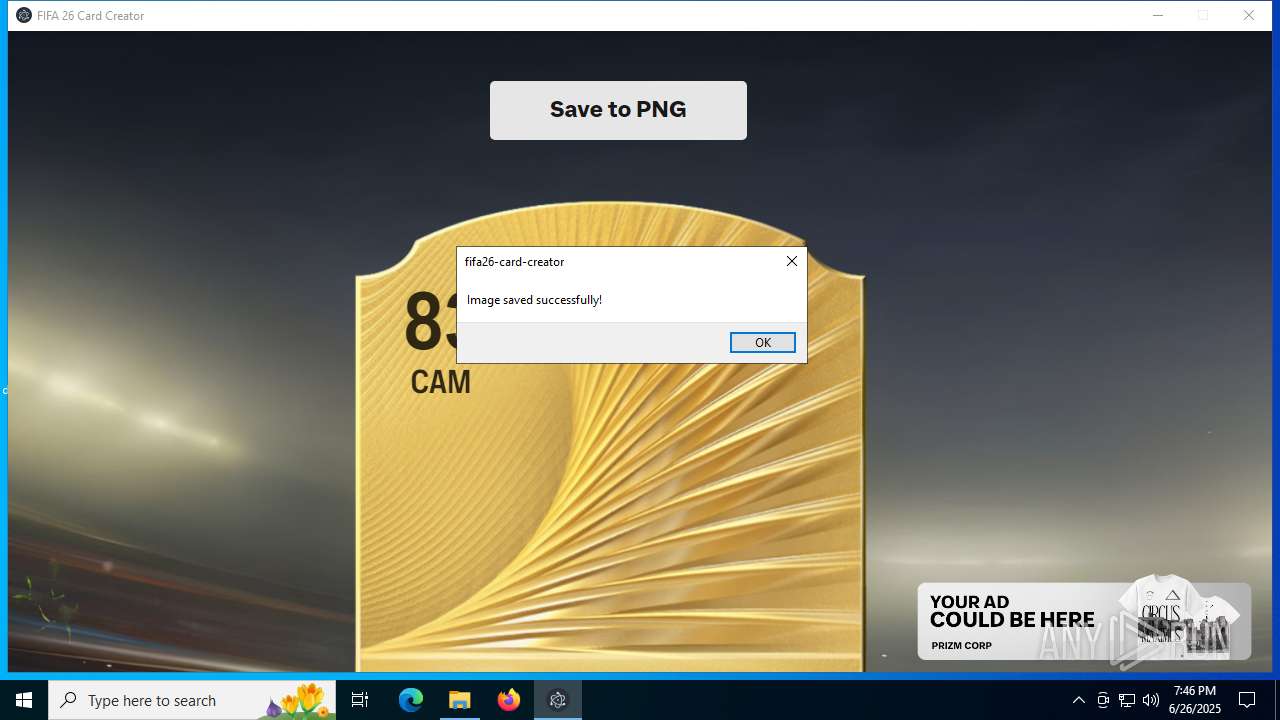Close the fifa26-card-creator dialog
This screenshot has width=1280, height=720.
coord(791,261)
